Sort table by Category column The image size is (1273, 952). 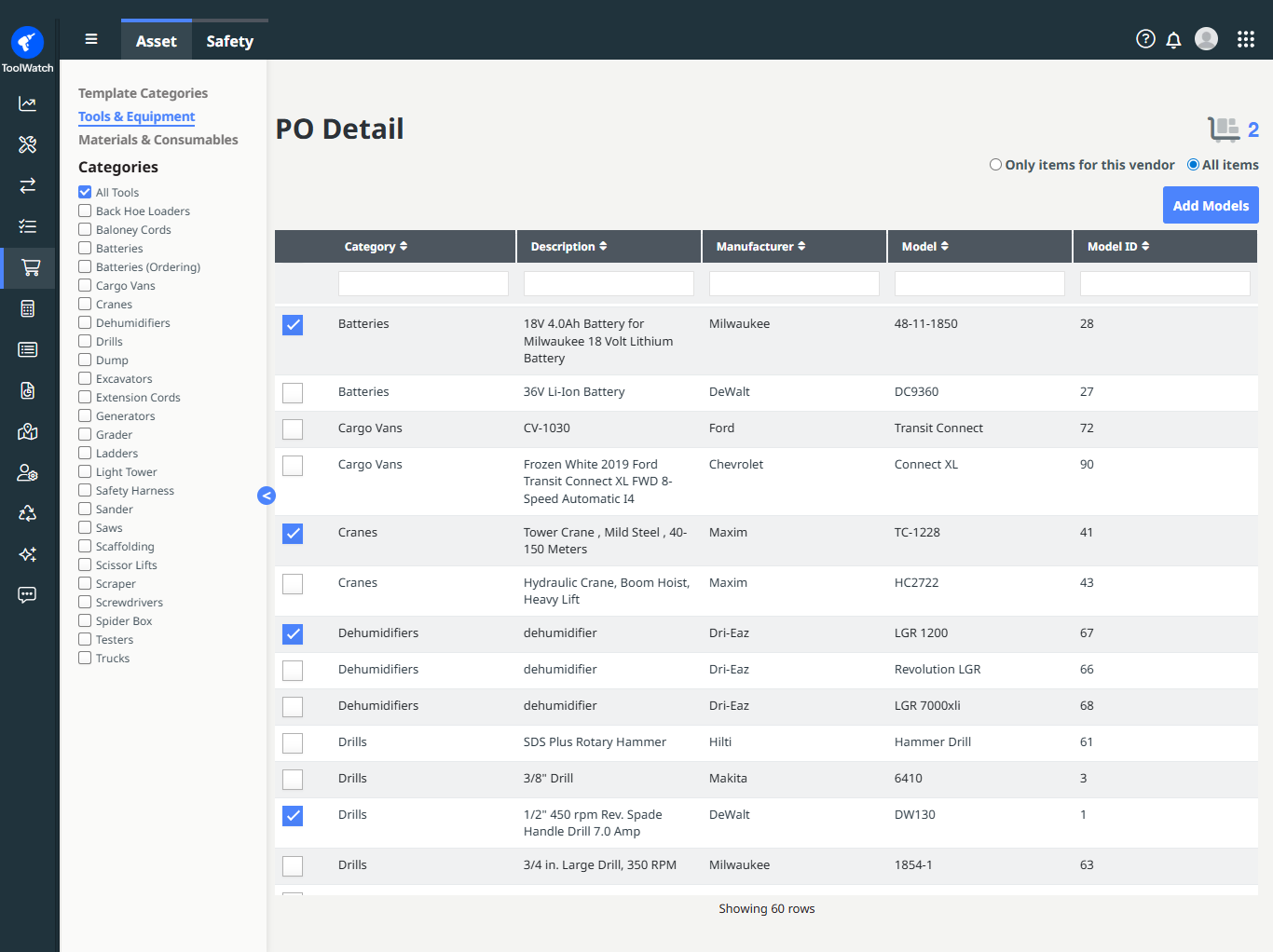(x=376, y=247)
